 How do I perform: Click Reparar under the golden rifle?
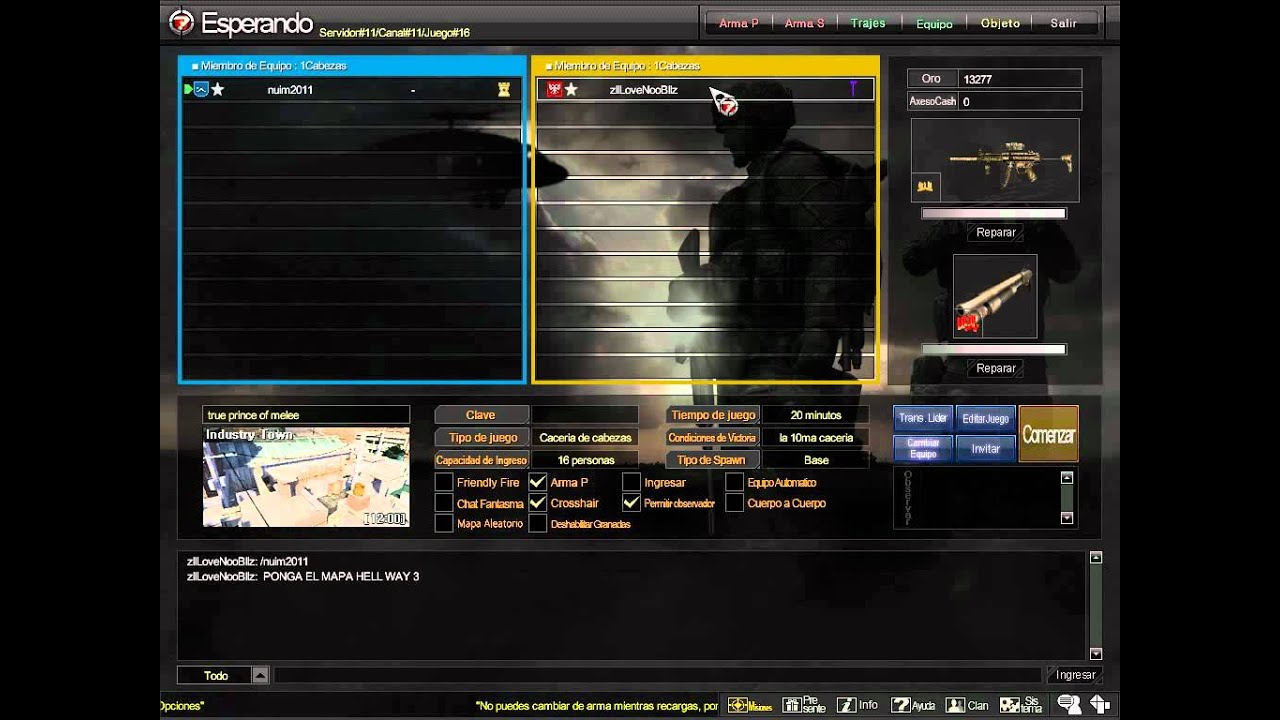point(995,232)
